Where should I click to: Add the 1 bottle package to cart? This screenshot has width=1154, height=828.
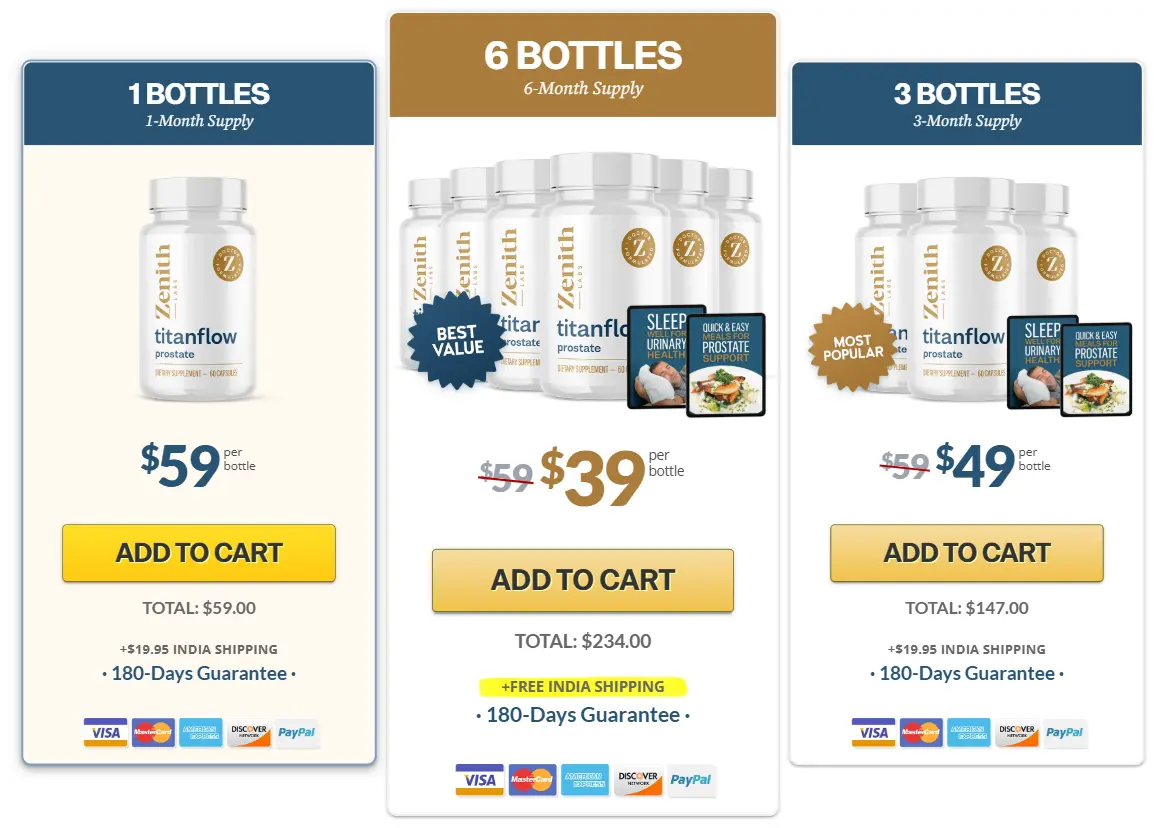(x=199, y=553)
